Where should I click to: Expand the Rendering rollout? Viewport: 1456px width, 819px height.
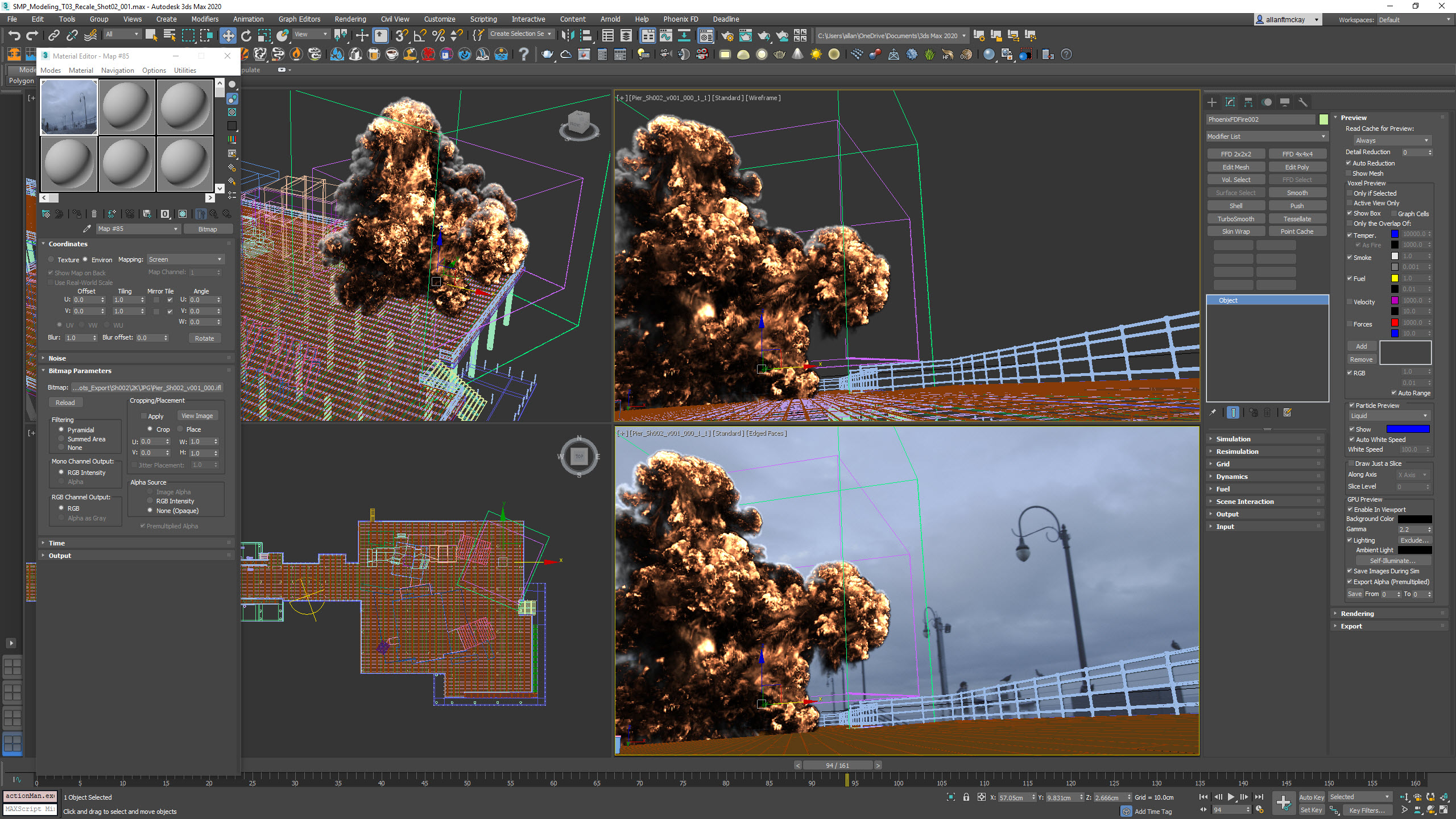point(1390,614)
